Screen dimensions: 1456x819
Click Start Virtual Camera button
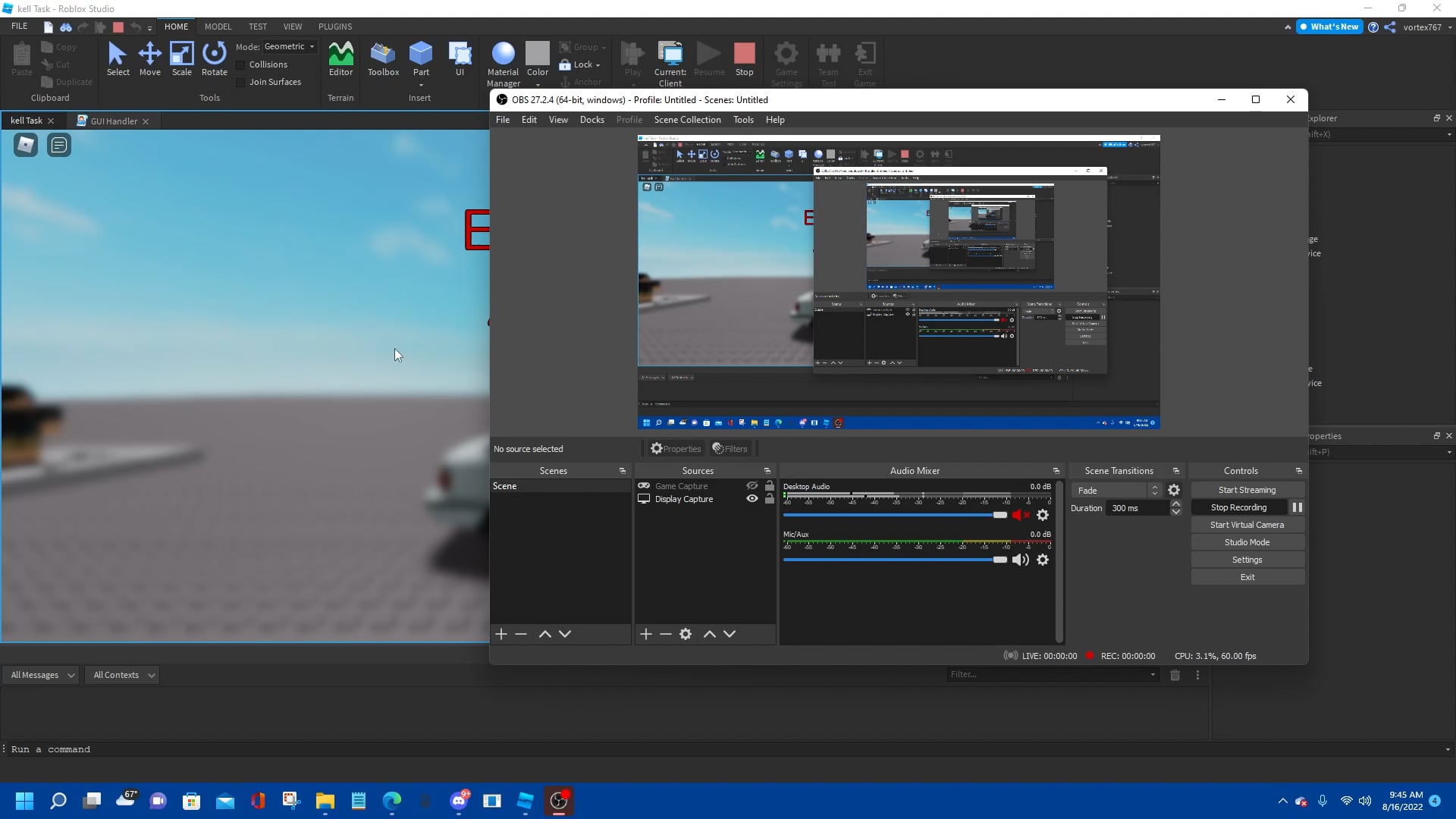point(1247,525)
